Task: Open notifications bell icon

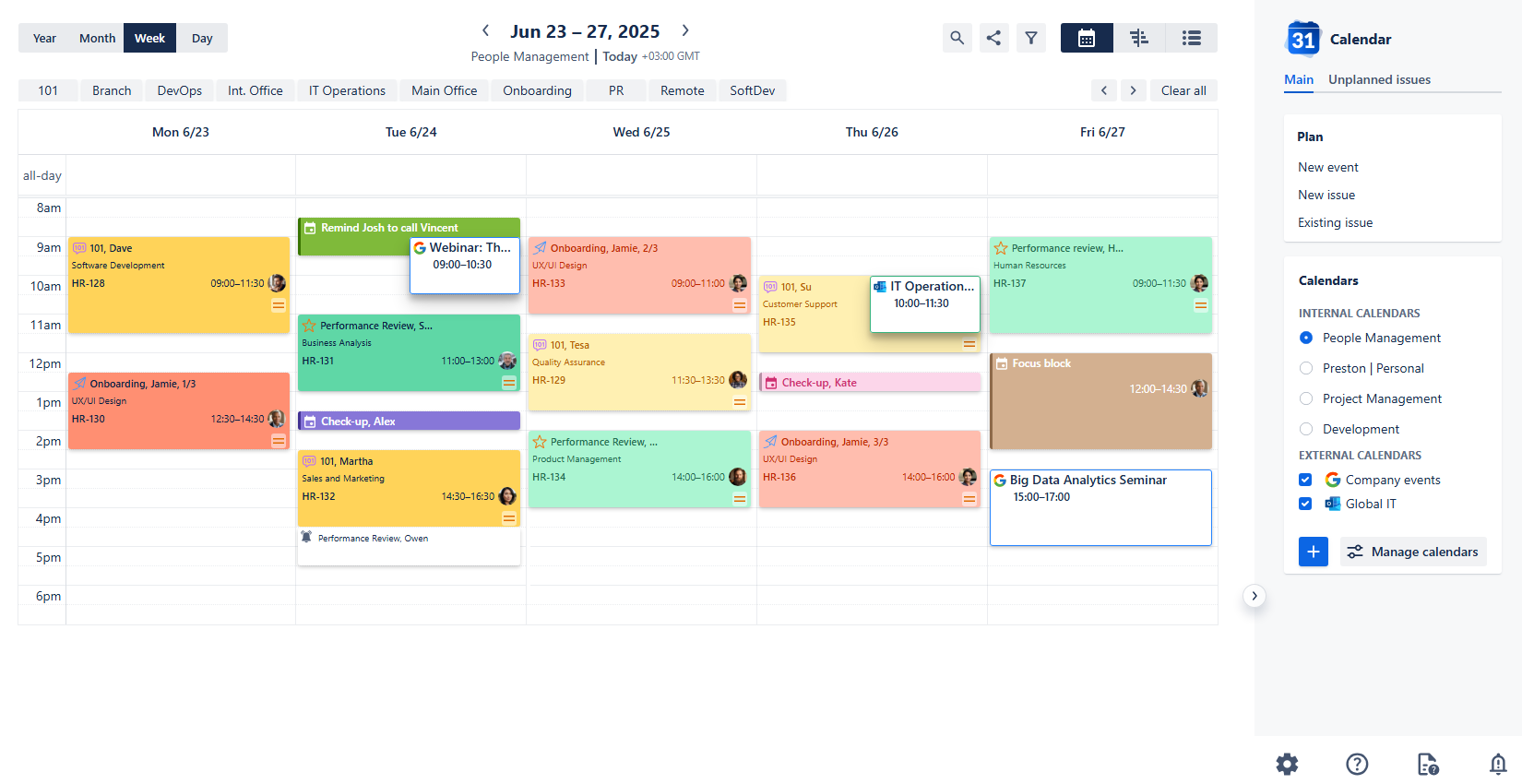Action: coord(1497,764)
